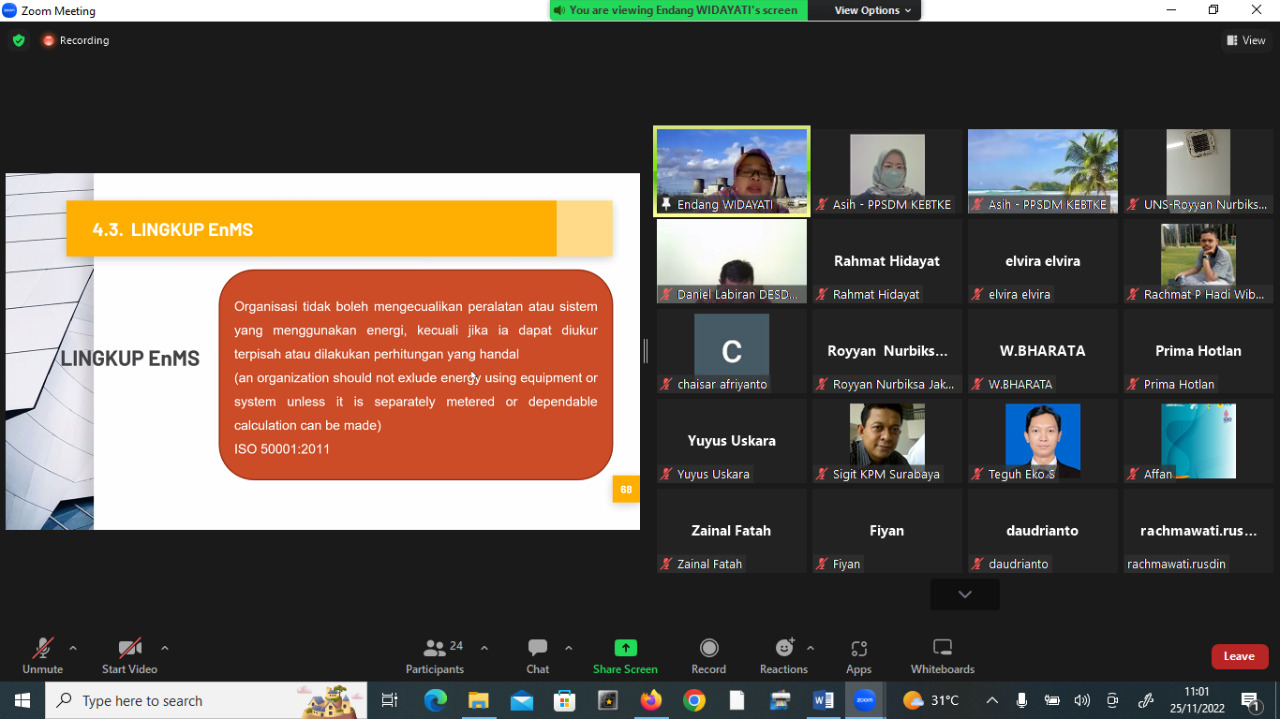Open the Apps panel
The height and width of the screenshot is (719, 1280).
pos(858,656)
